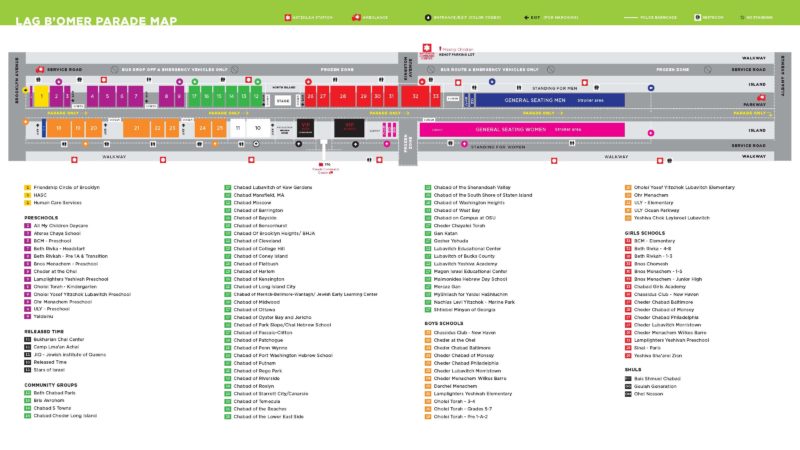Click 'Friendship Circle of Brooklyn' entry
800x450 pixels.
pos(66,187)
